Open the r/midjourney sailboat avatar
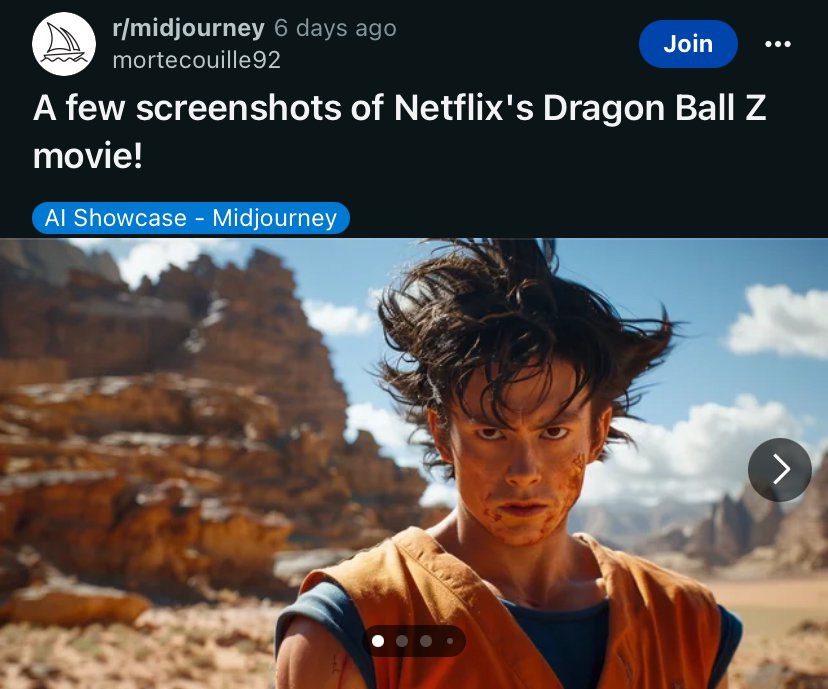This screenshot has width=828, height=689. tap(64, 44)
